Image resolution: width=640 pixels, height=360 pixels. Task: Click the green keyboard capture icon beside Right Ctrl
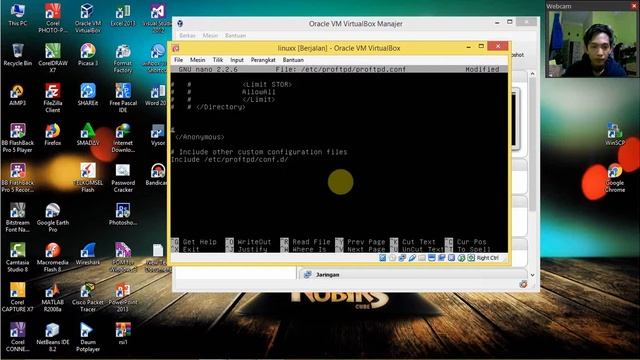coord(471,258)
